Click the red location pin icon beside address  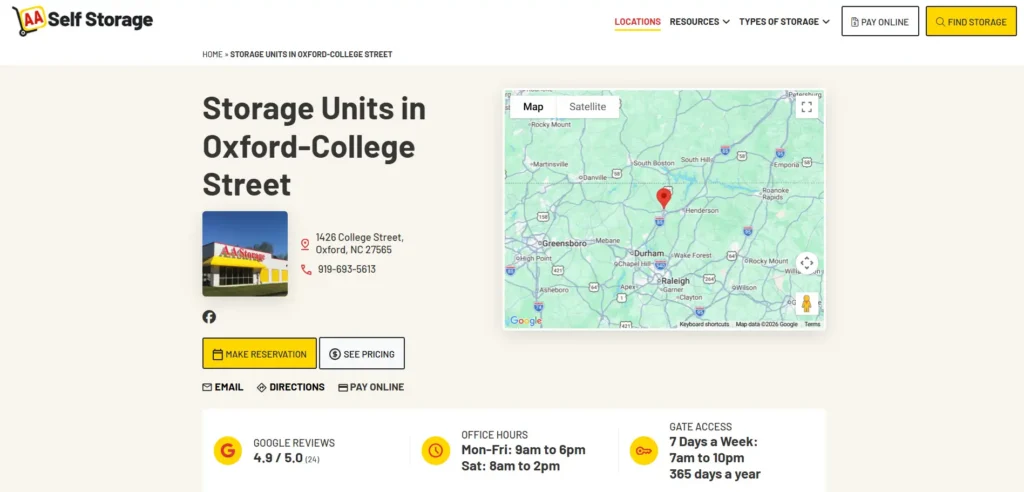pyautogui.click(x=305, y=244)
